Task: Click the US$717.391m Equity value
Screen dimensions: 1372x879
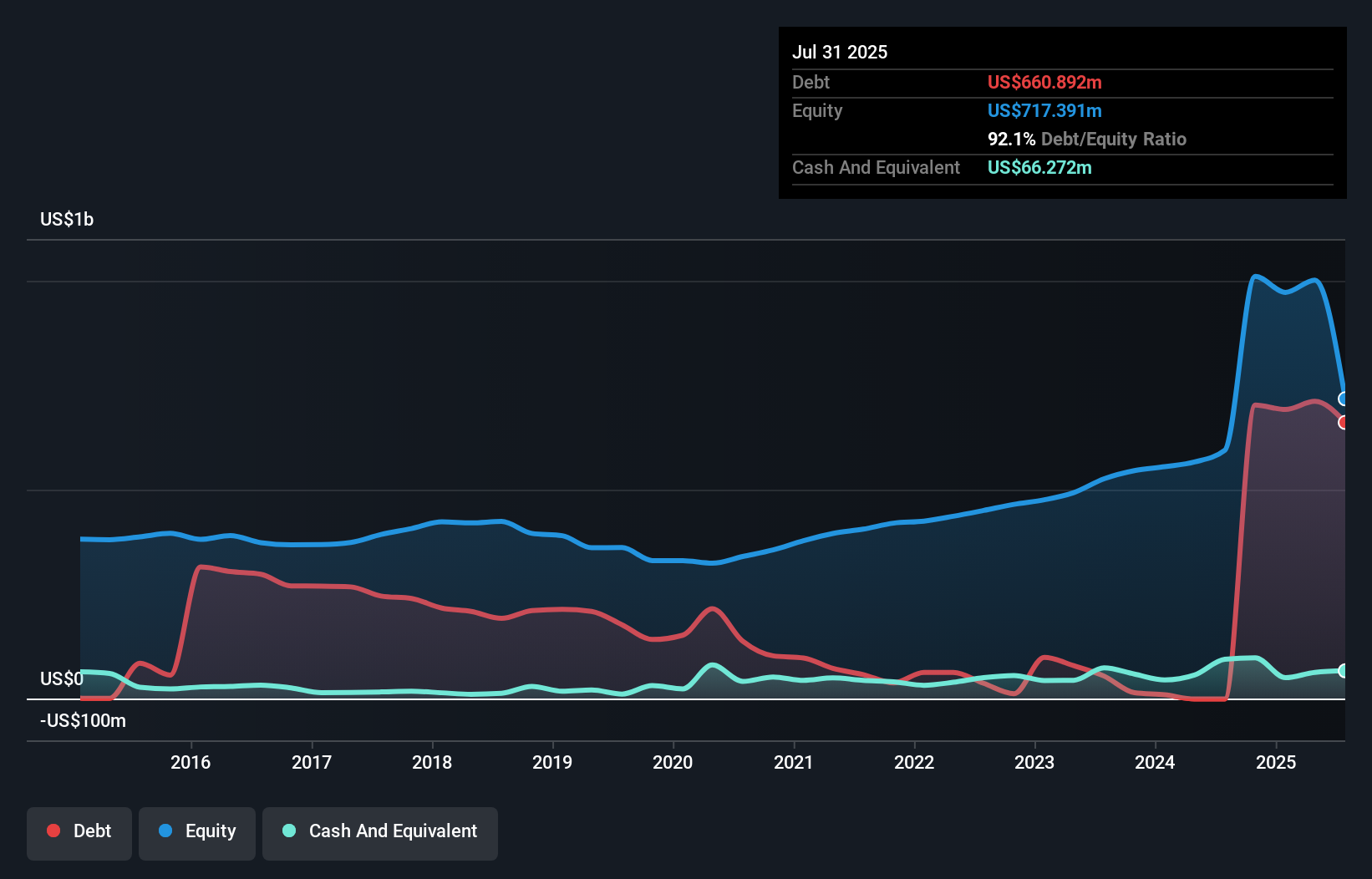Action: pyautogui.click(x=1044, y=110)
